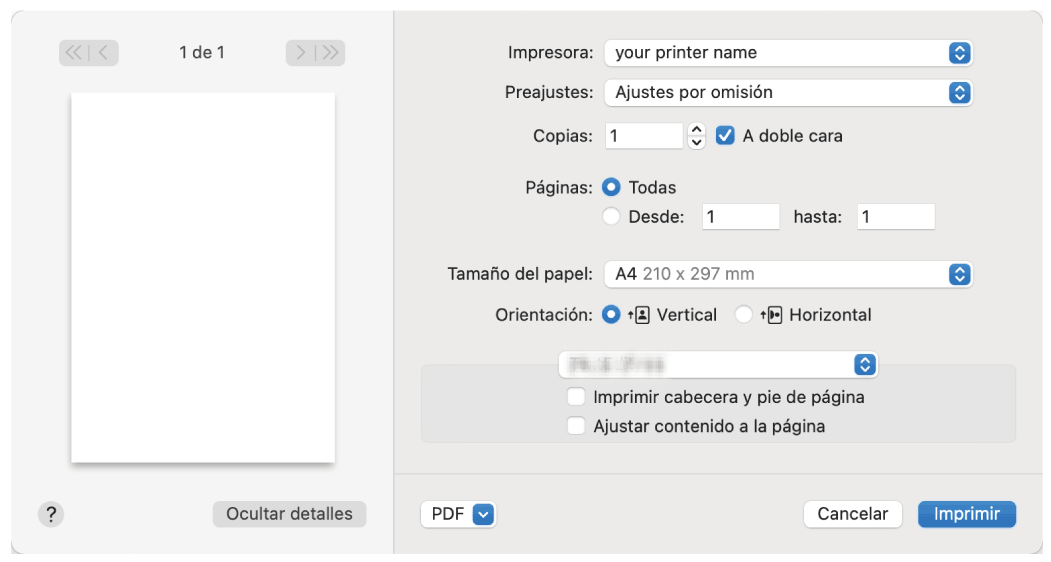Image resolution: width=1051 pixels, height=562 pixels.
Task: Enable Imprimir cabecera y pie de página
Action: tap(576, 397)
